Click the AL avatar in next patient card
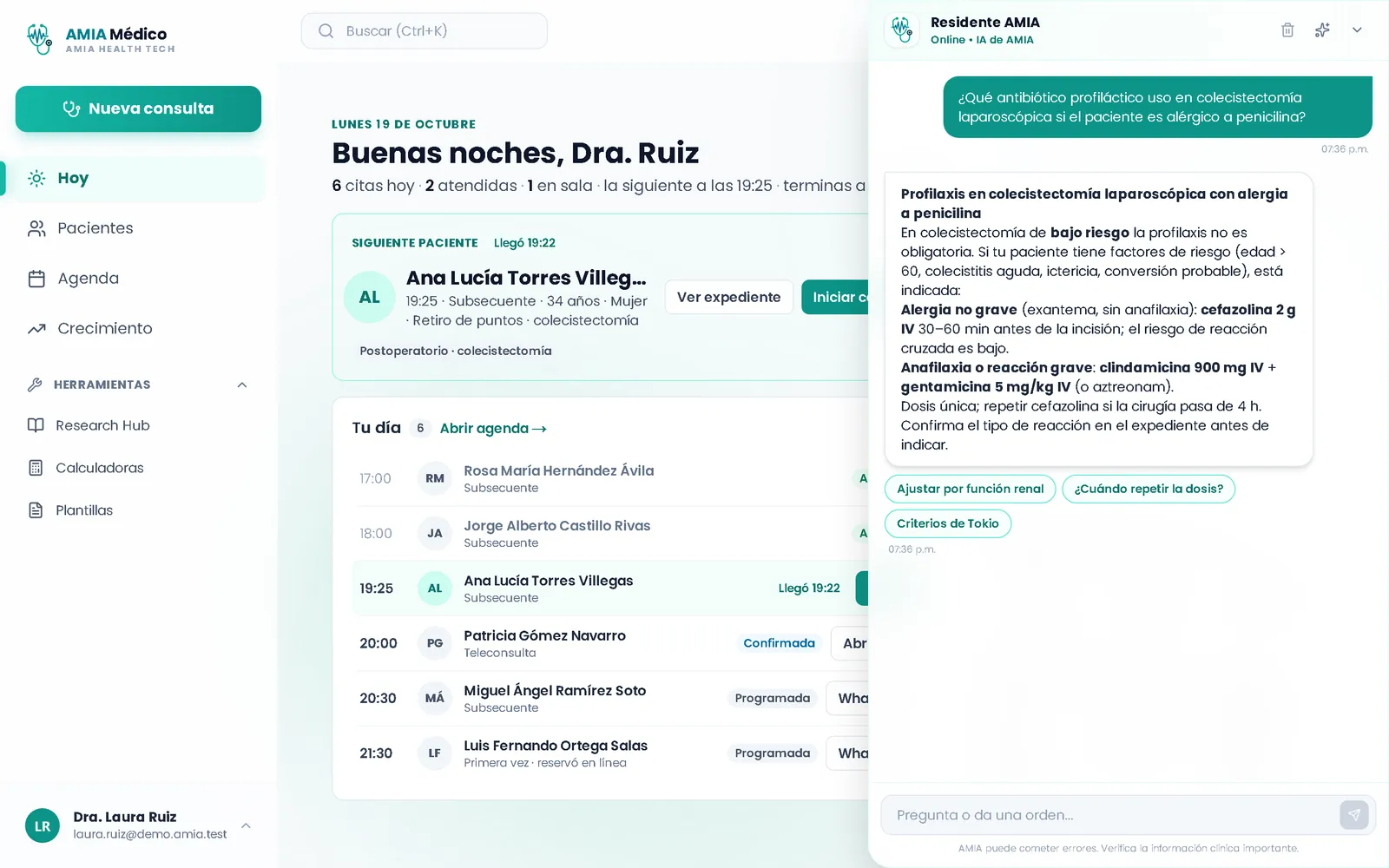 (370, 298)
